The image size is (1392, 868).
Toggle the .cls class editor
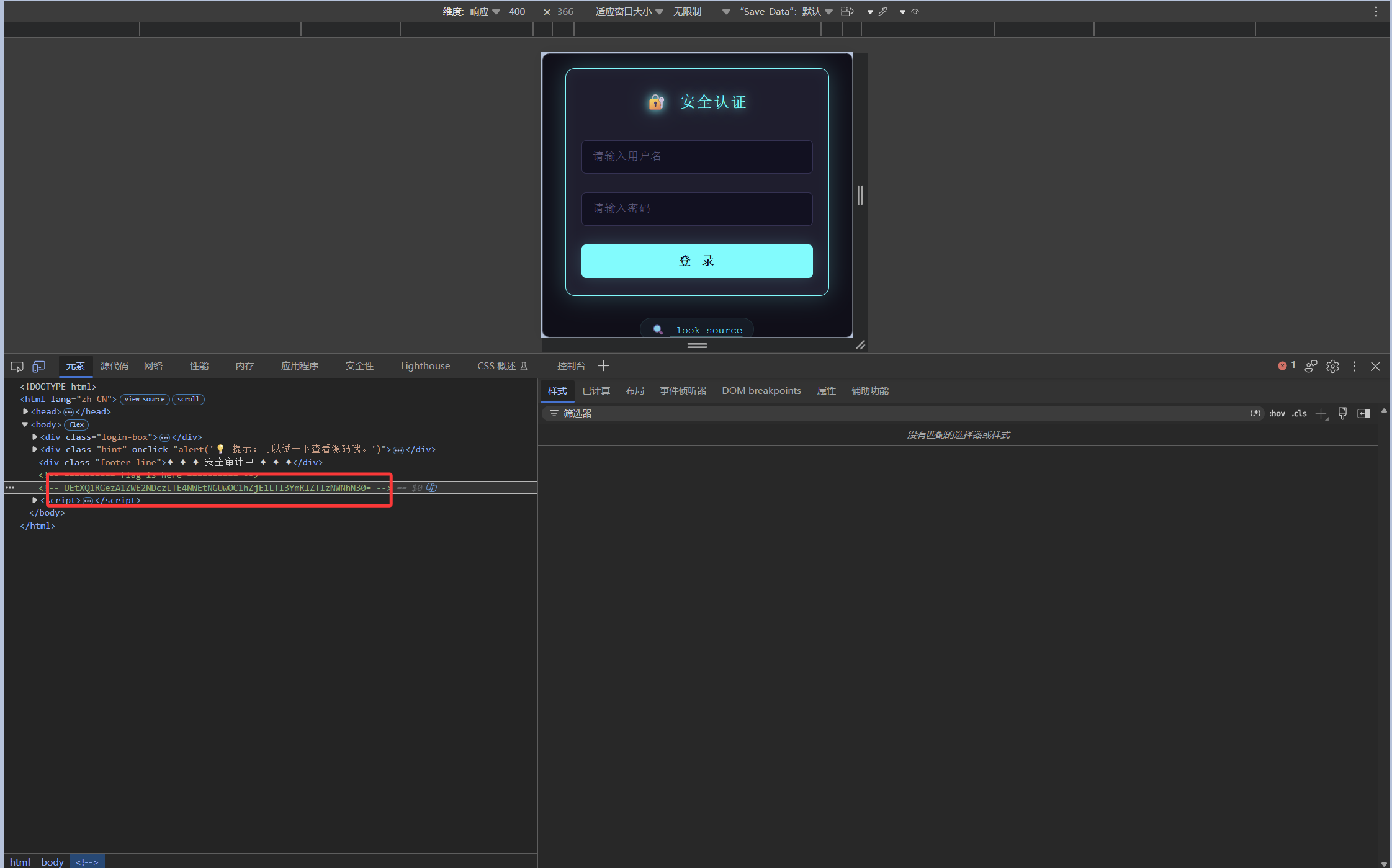pos(1300,414)
